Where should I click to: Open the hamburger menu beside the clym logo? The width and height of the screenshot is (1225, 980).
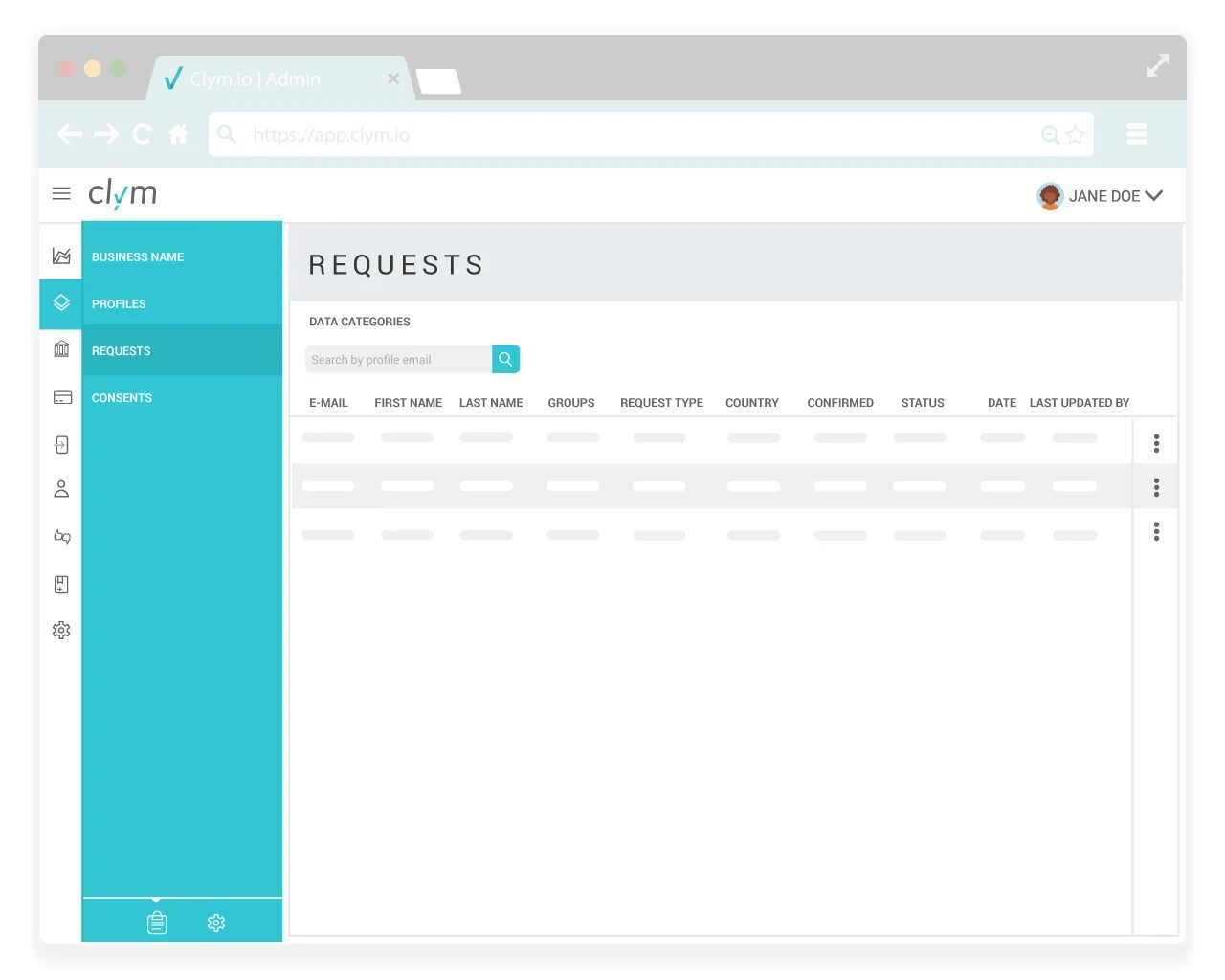(61, 193)
